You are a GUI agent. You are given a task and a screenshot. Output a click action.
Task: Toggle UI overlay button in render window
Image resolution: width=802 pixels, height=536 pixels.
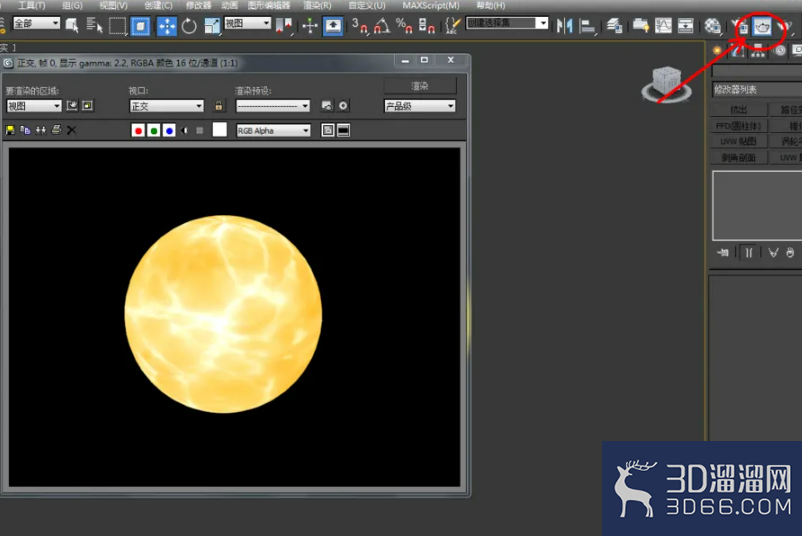(328, 130)
